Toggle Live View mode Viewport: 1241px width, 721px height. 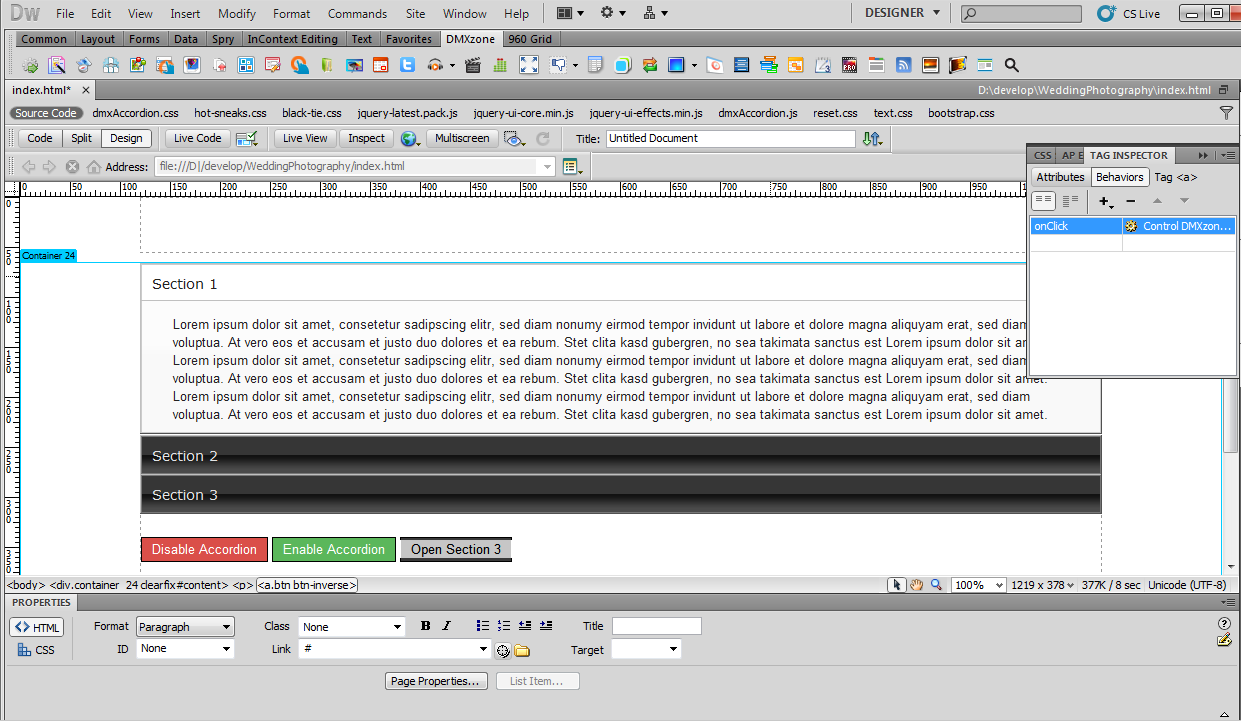(x=305, y=139)
